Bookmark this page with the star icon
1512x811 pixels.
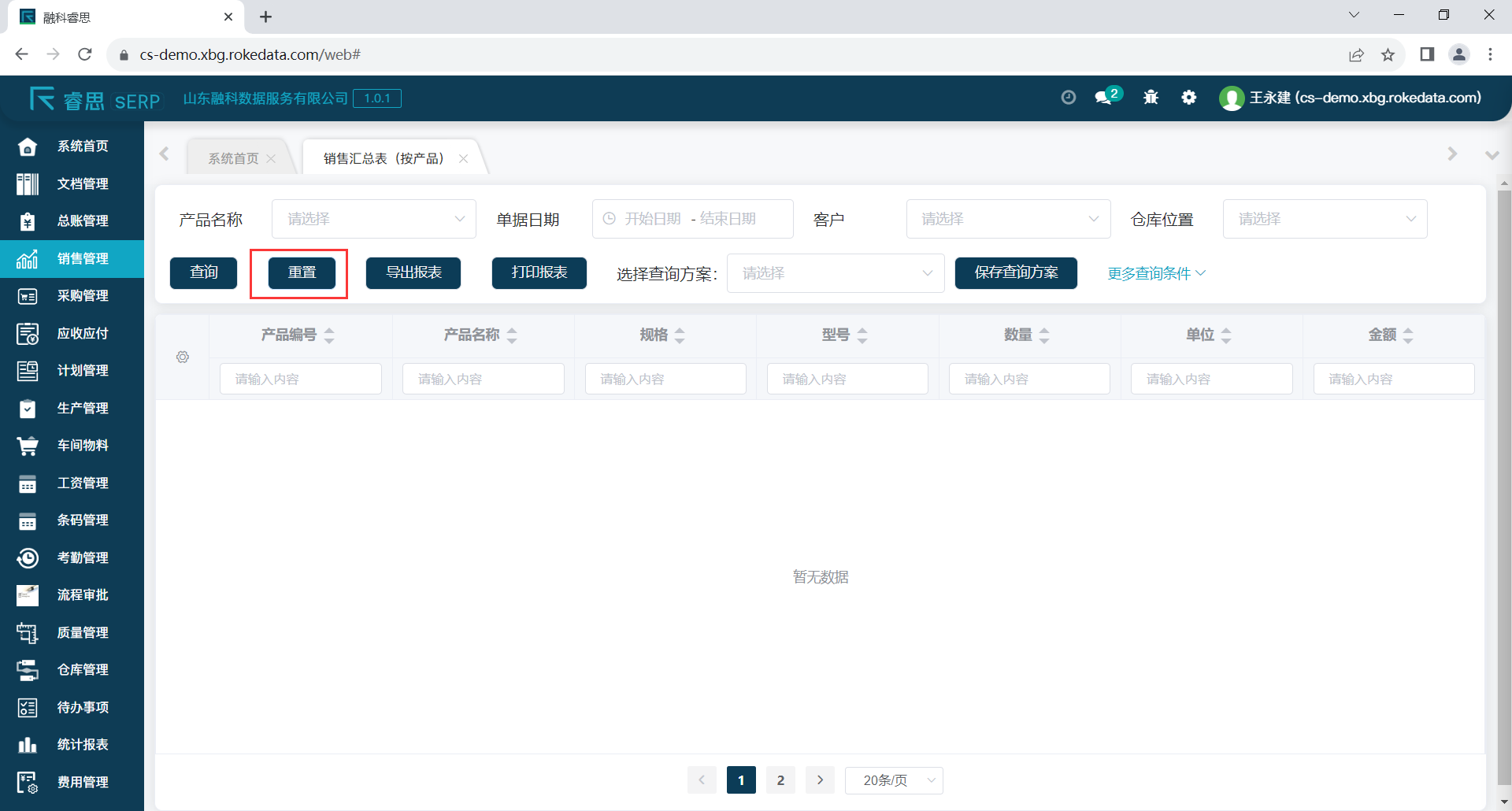[x=1388, y=54]
